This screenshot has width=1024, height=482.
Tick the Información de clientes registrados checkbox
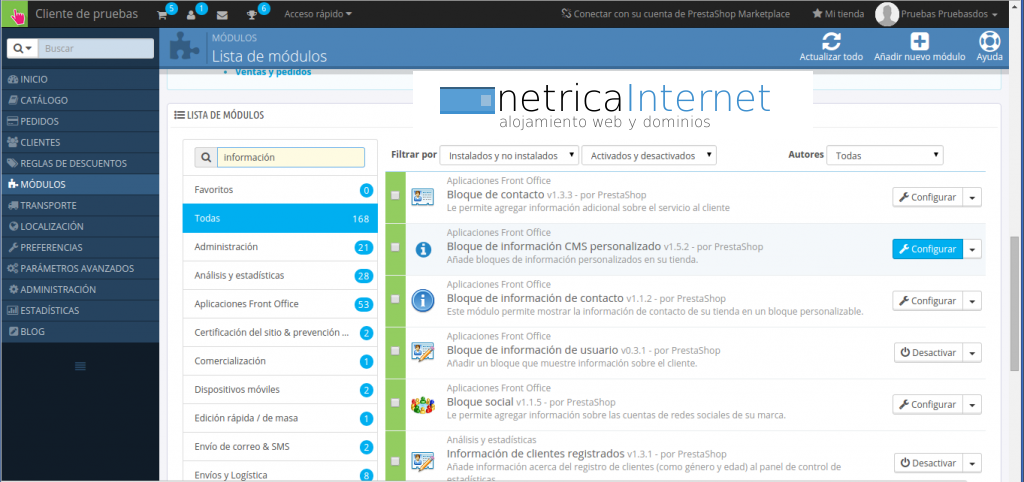coord(395,460)
